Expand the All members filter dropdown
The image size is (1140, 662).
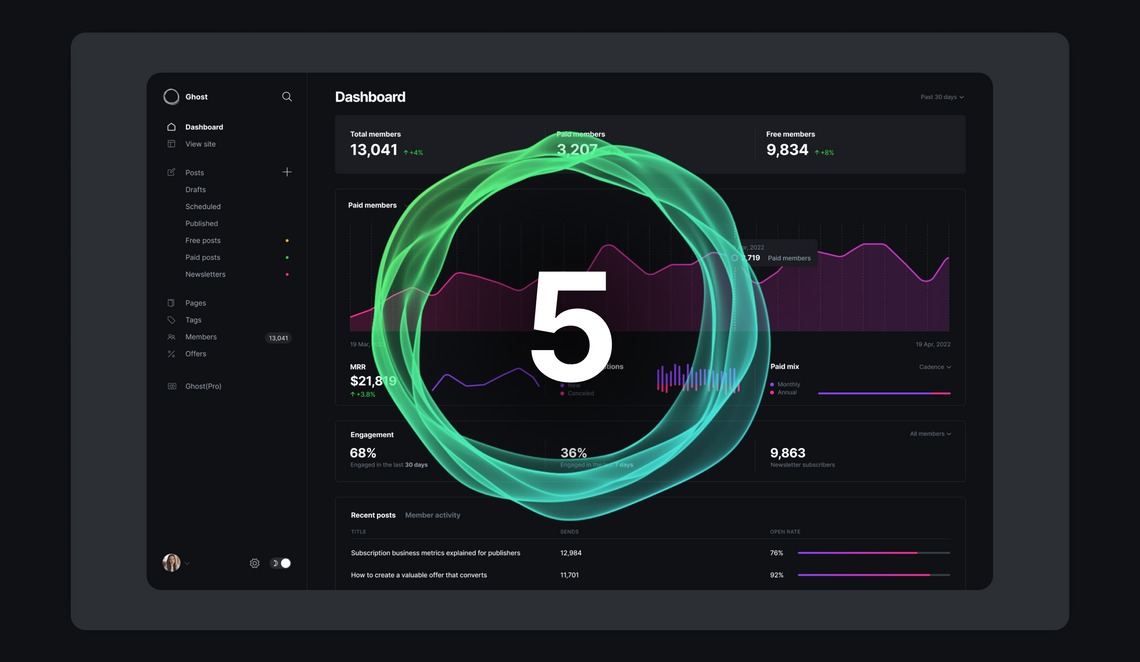928,434
